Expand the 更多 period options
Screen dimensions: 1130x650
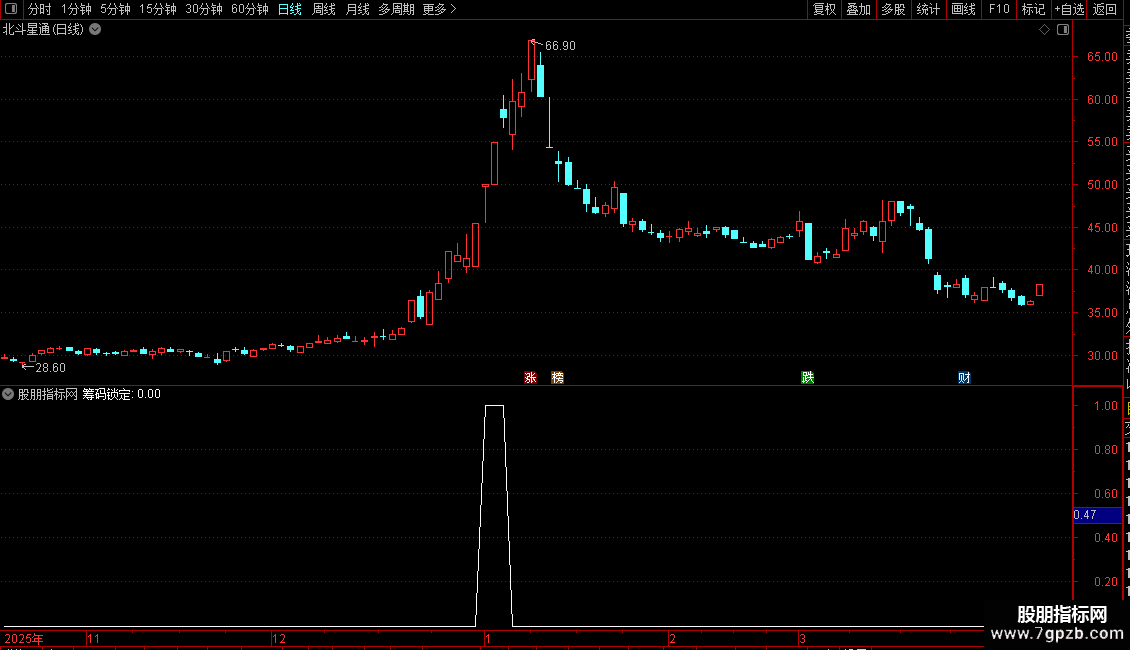click(x=439, y=9)
